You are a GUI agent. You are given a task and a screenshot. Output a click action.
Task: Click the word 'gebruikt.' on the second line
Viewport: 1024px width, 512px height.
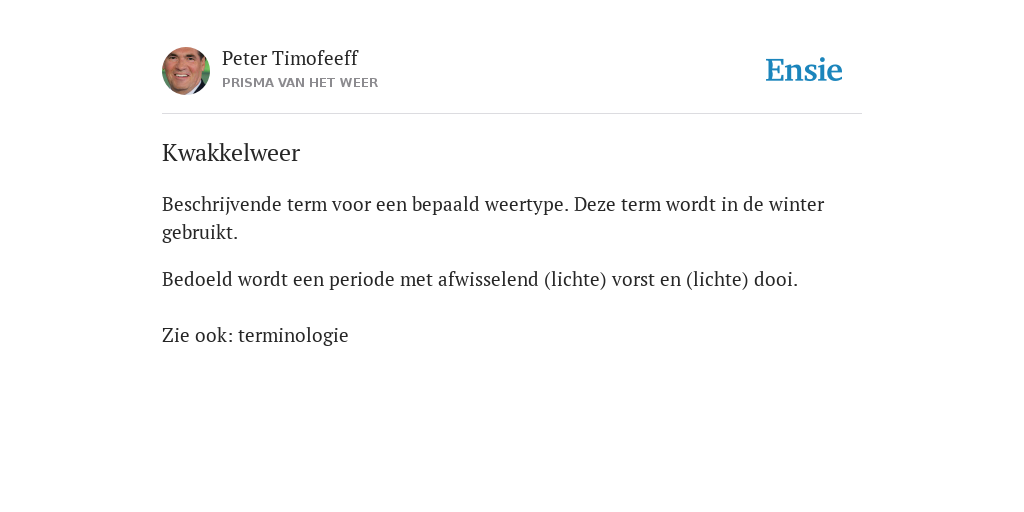tap(200, 233)
